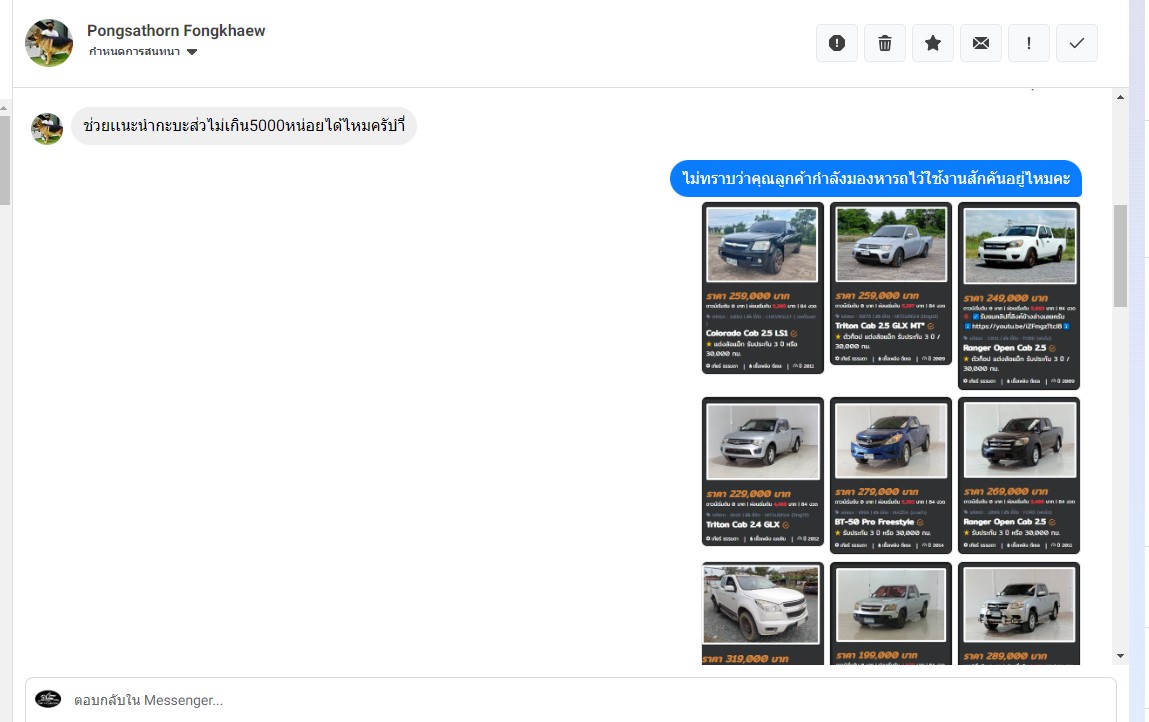The height and width of the screenshot is (722, 1149).
Task: Click page avatar icon in reply box
Action: pos(48,699)
